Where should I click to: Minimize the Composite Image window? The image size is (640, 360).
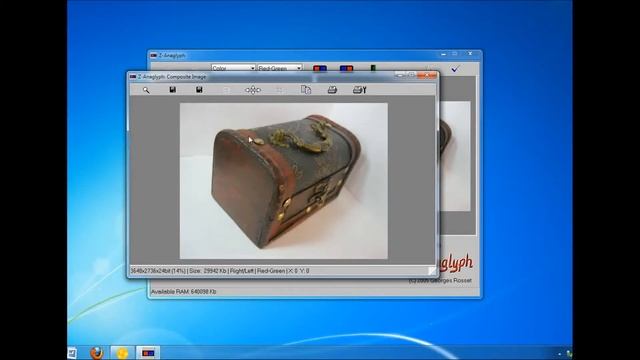click(400, 76)
